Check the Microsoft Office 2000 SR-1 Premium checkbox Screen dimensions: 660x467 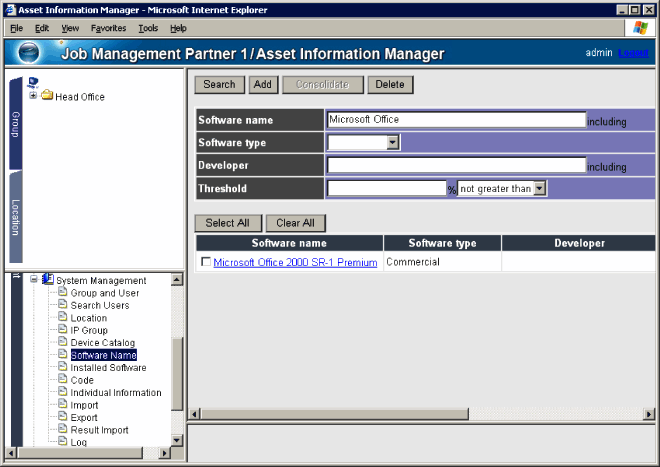point(206,263)
